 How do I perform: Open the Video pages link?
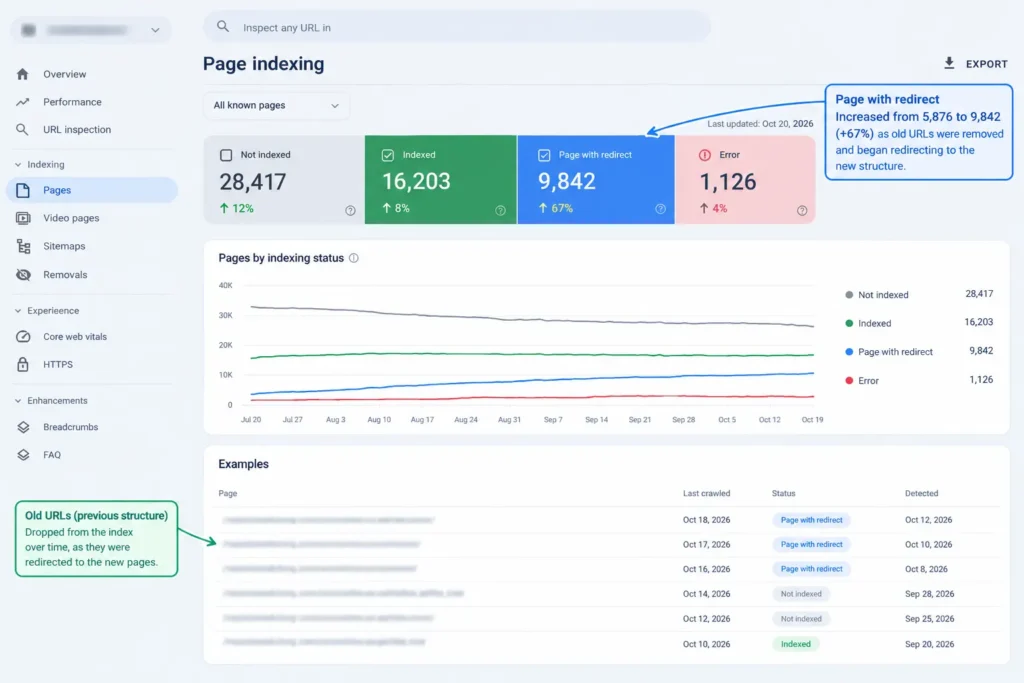click(71, 218)
